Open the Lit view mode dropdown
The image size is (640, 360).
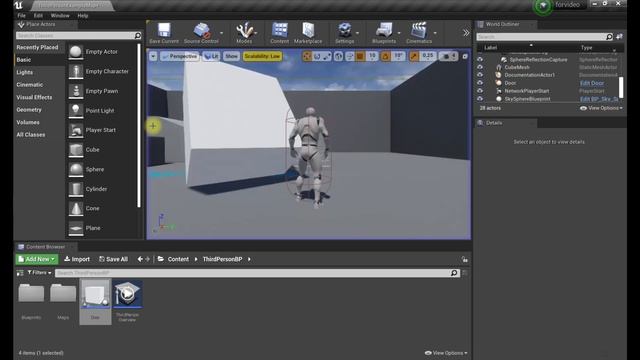[211, 56]
